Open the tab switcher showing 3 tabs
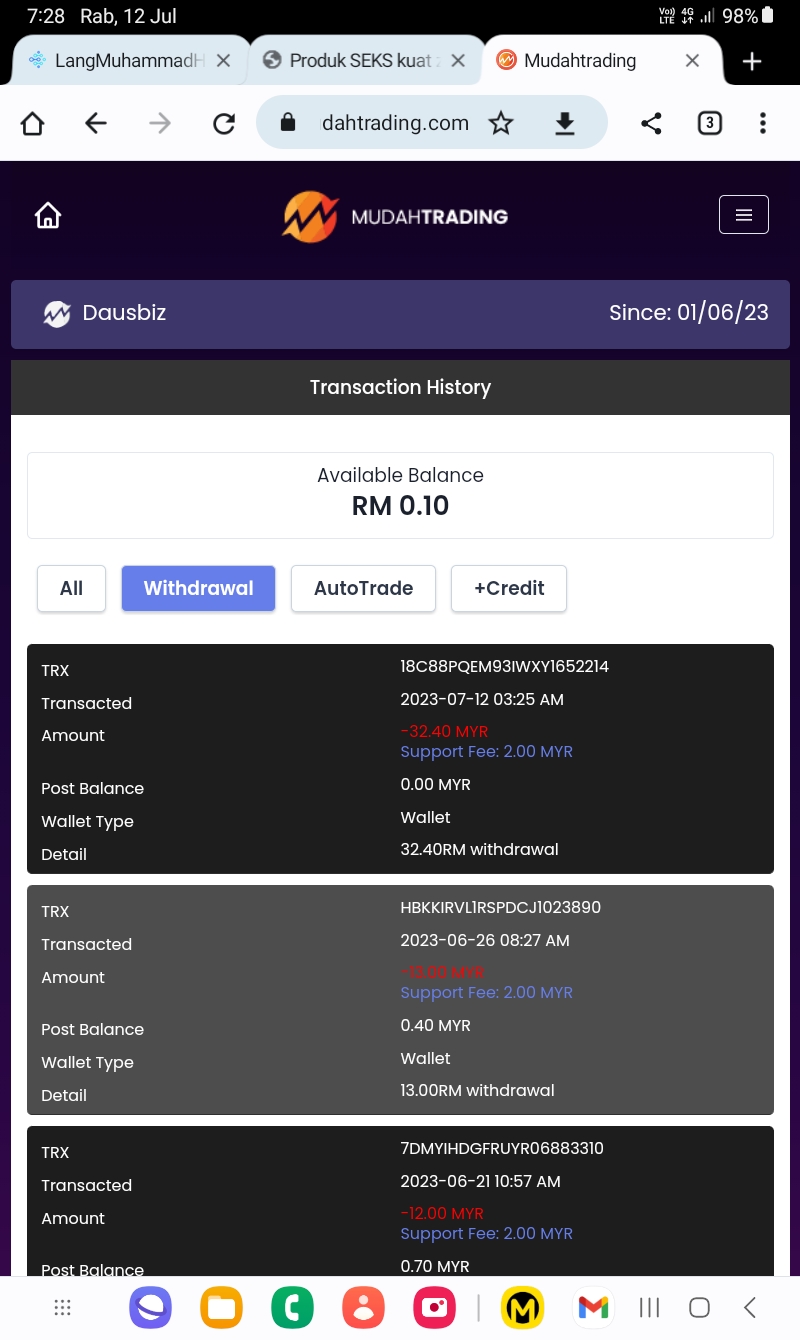 tap(709, 123)
